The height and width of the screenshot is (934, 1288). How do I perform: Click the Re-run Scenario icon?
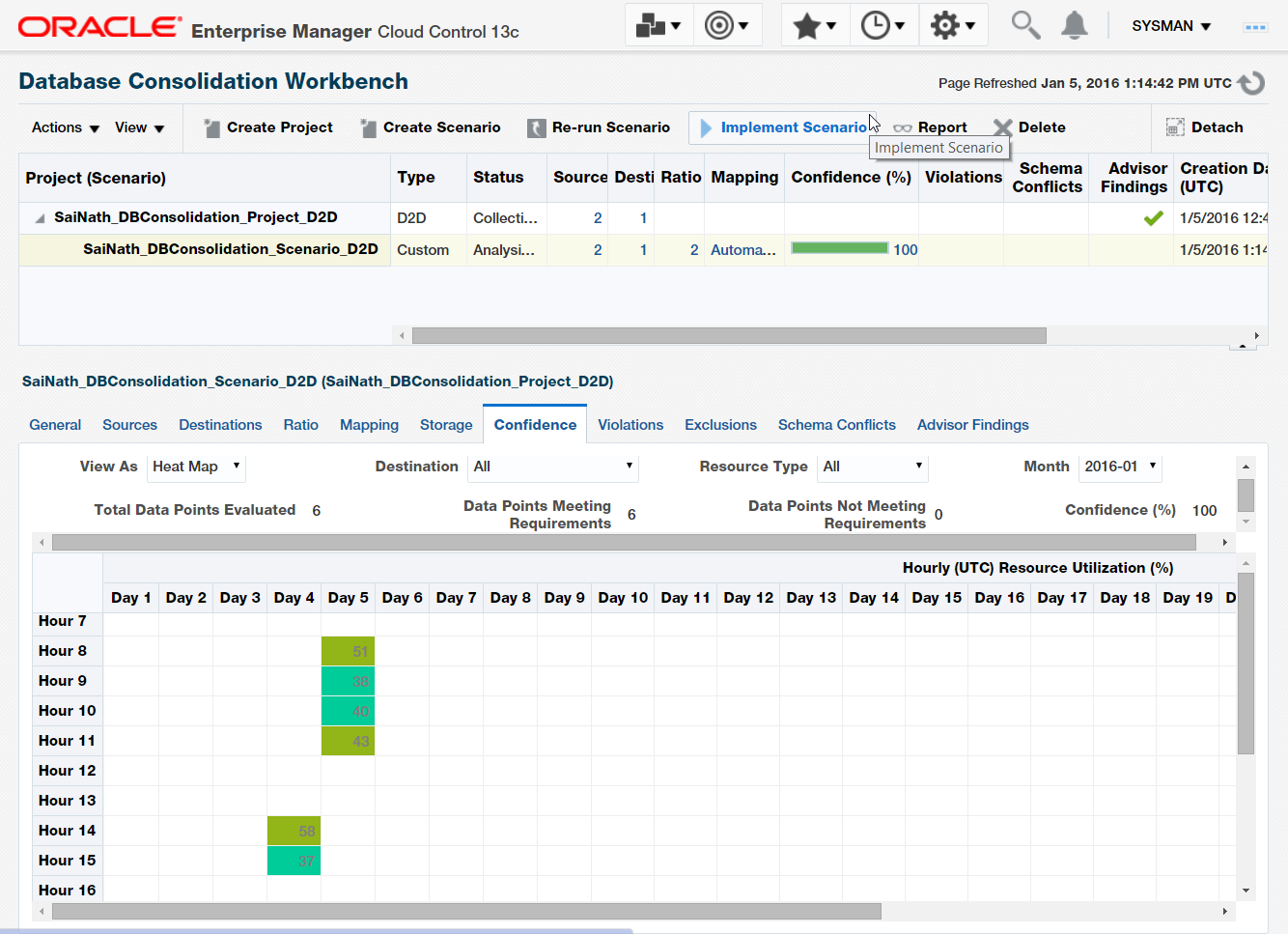(x=537, y=127)
